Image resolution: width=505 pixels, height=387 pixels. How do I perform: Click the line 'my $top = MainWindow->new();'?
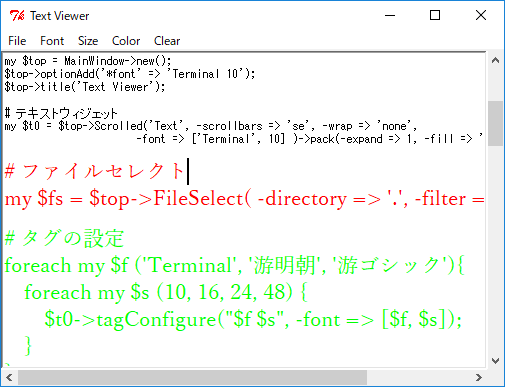(x=88, y=61)
